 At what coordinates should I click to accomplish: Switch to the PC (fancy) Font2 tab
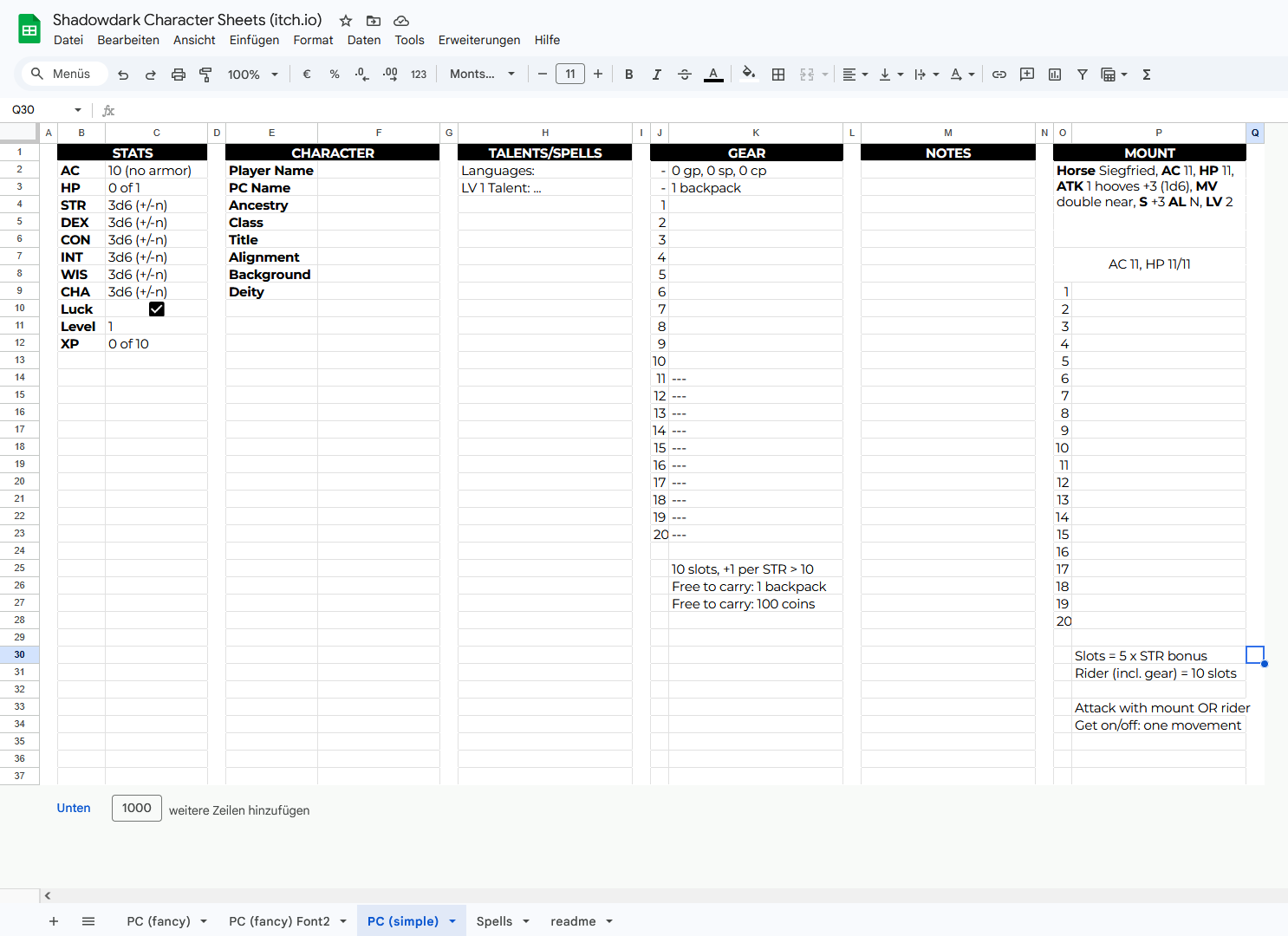point(279,921)
